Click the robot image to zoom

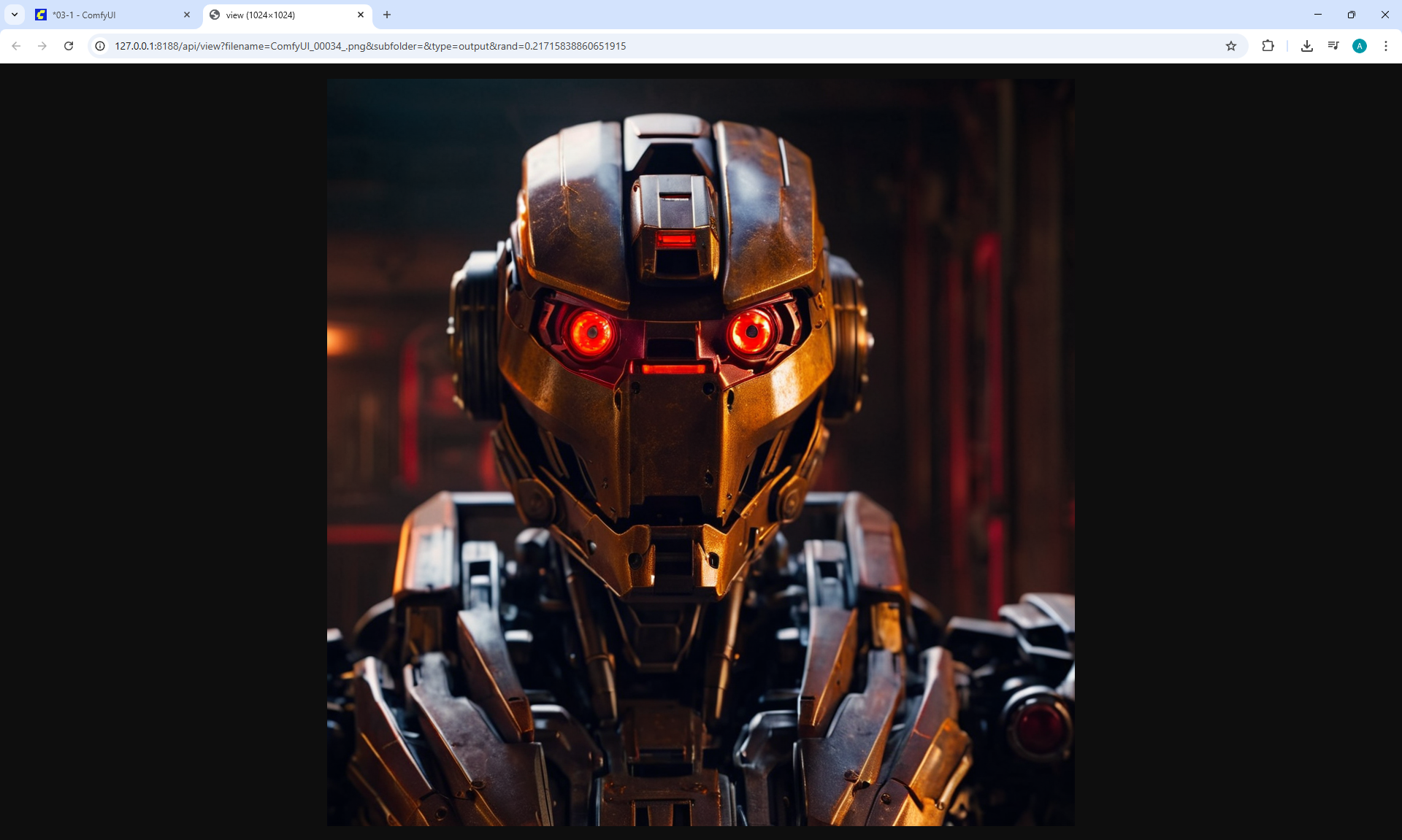[701, 452]
